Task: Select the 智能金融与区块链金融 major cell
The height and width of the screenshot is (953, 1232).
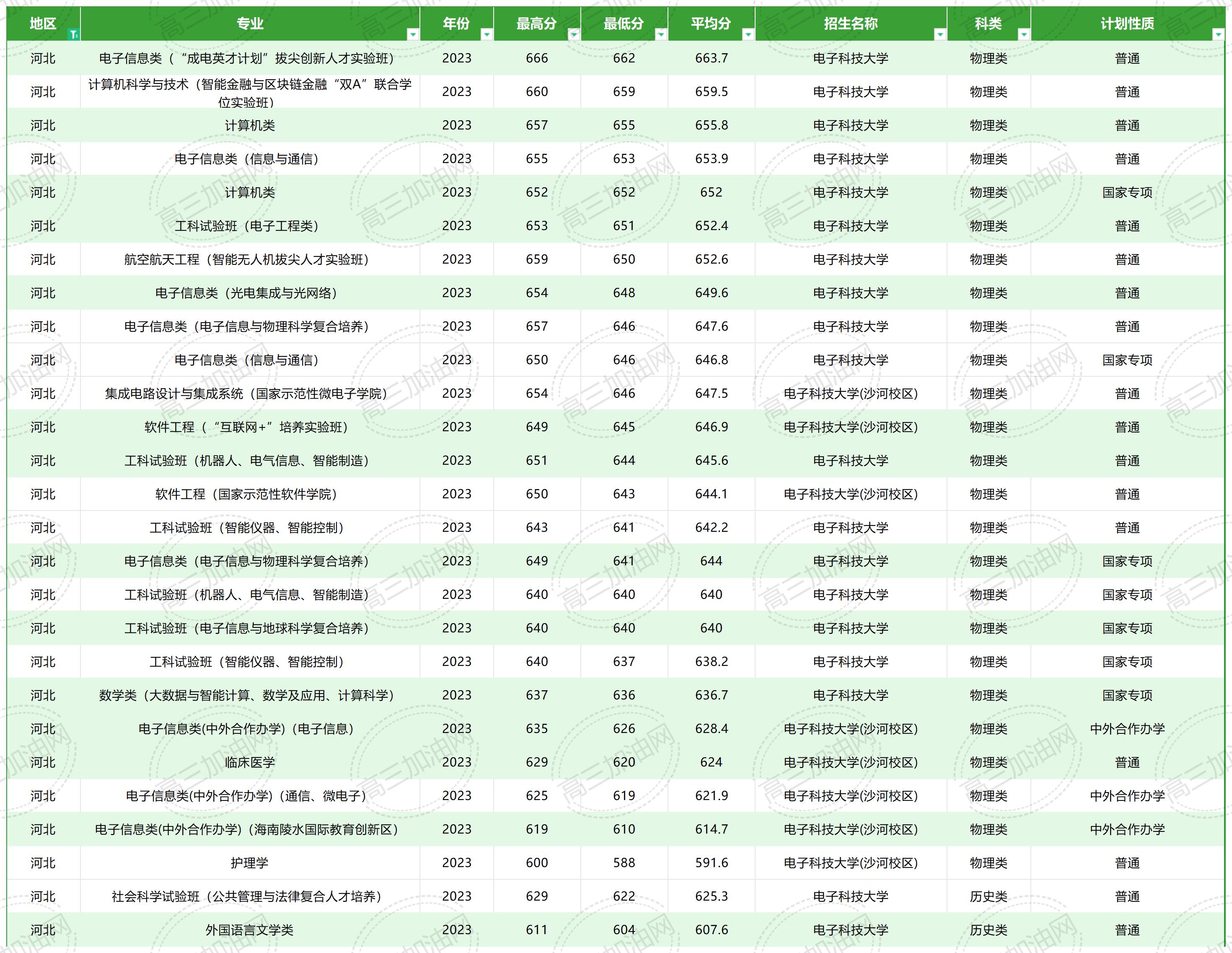Action: (x=250, y=91)
